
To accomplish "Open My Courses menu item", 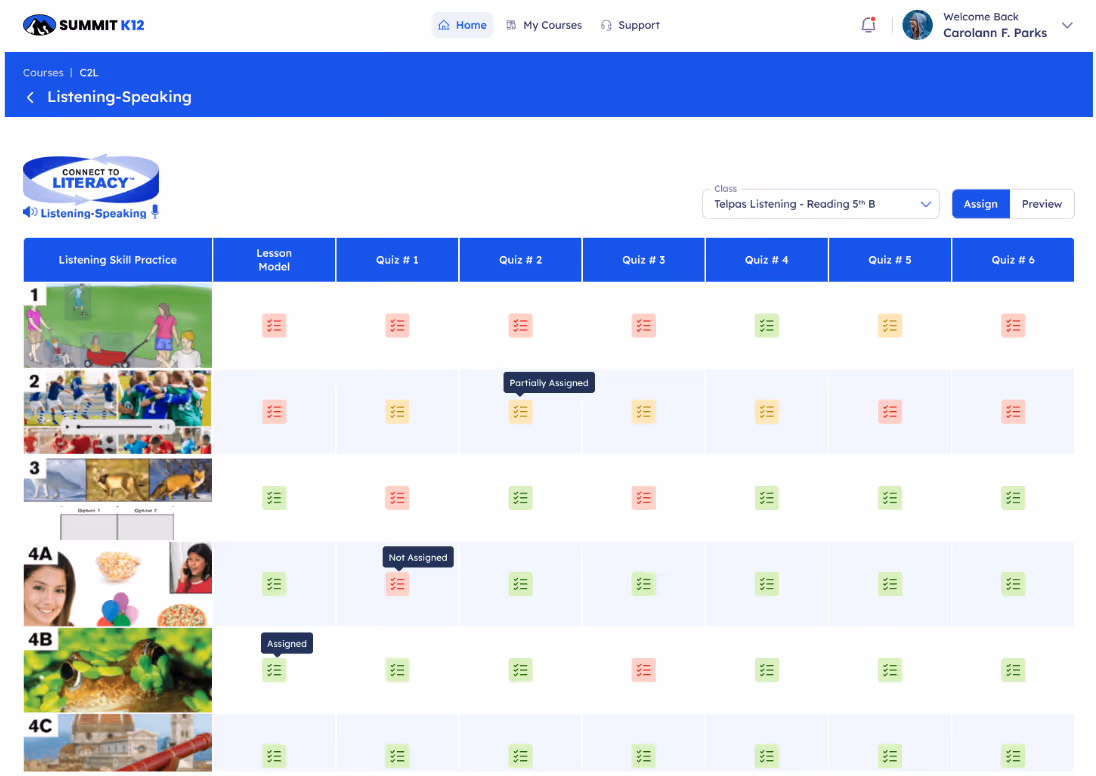I will (x=544, y=25).
